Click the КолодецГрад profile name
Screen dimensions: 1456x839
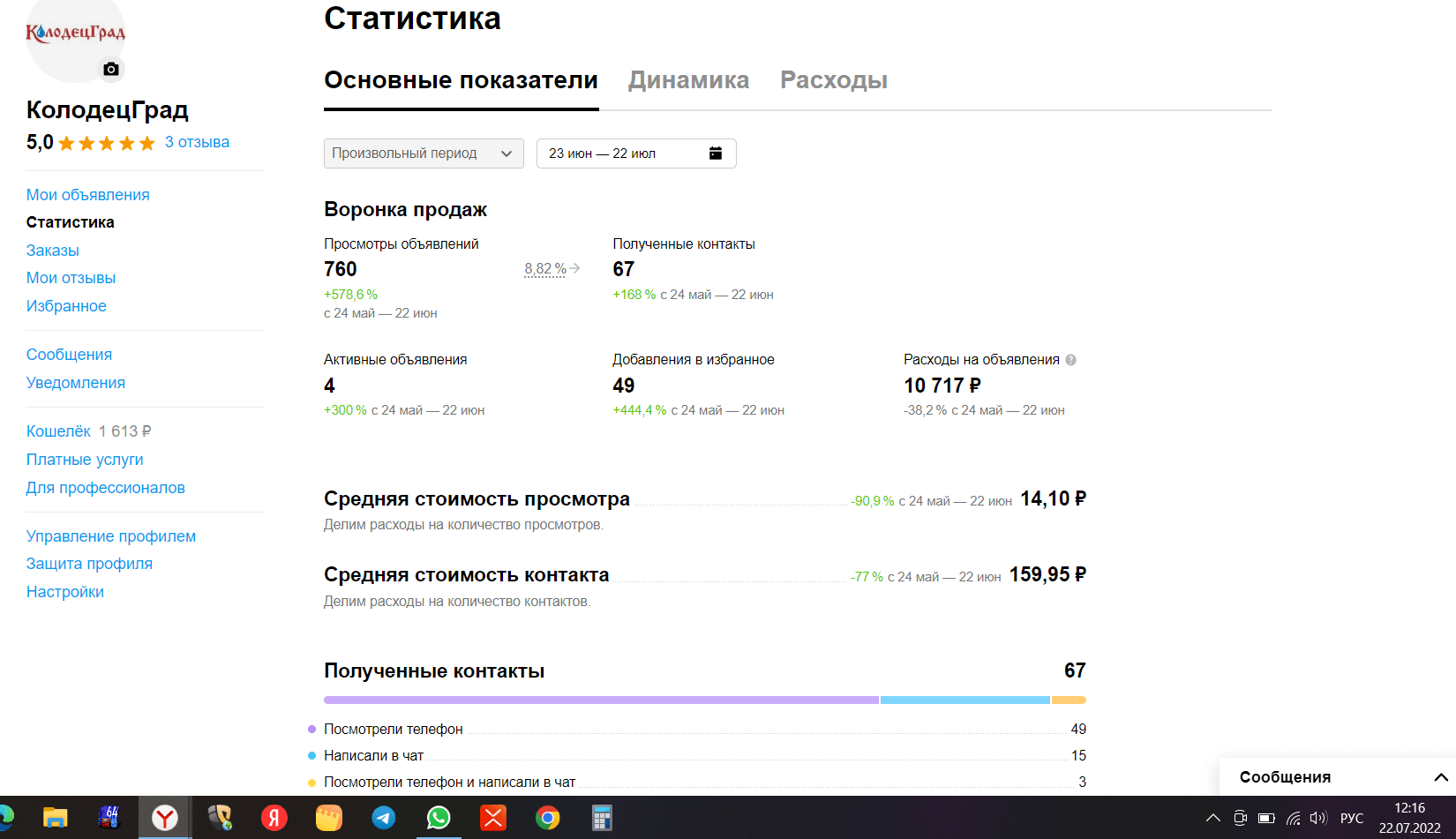[108, 109]
